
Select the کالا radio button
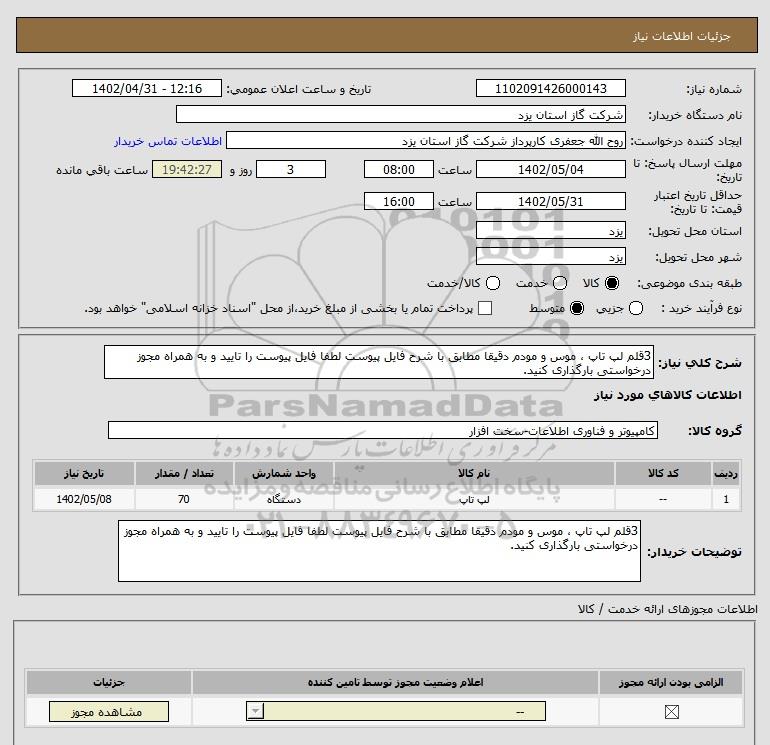612,283
